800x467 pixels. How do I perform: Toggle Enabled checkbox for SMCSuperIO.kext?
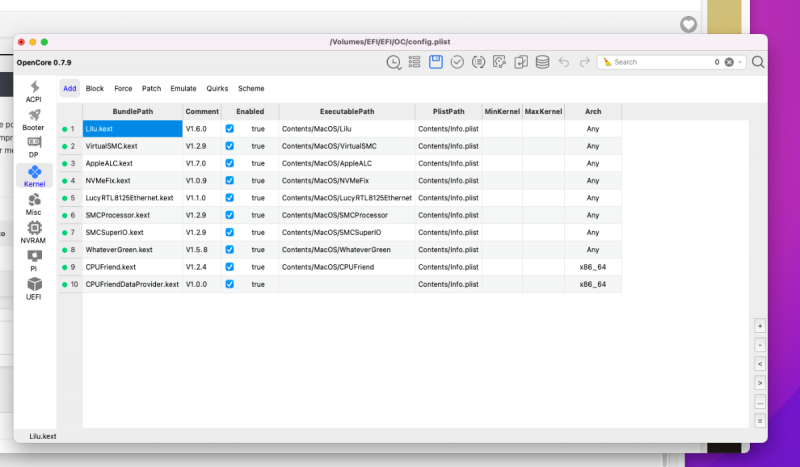(x=230, y=232)
